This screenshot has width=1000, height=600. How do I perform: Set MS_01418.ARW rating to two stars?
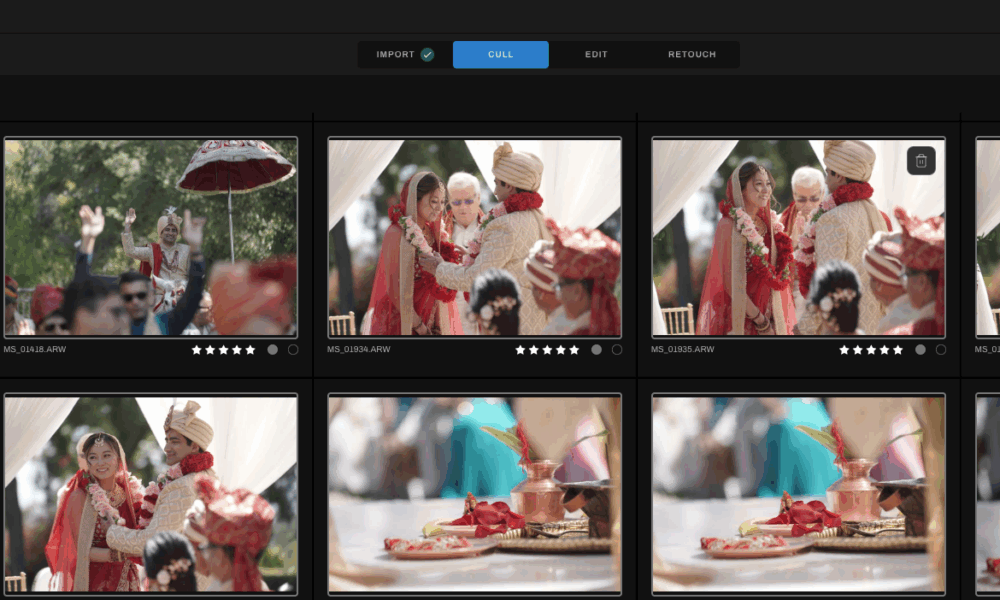coord(210,349)
